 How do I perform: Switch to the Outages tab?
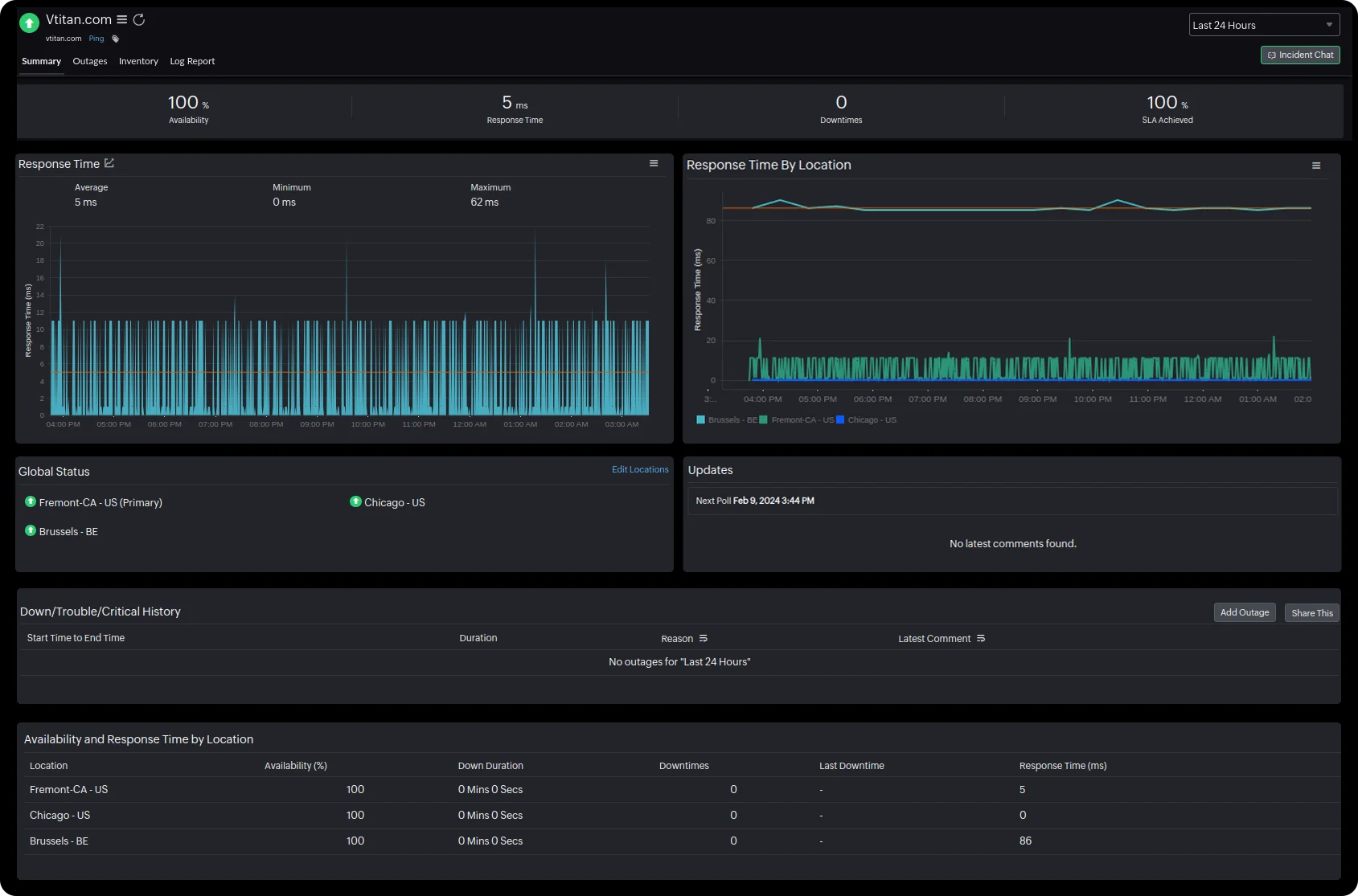pos(89,61)
